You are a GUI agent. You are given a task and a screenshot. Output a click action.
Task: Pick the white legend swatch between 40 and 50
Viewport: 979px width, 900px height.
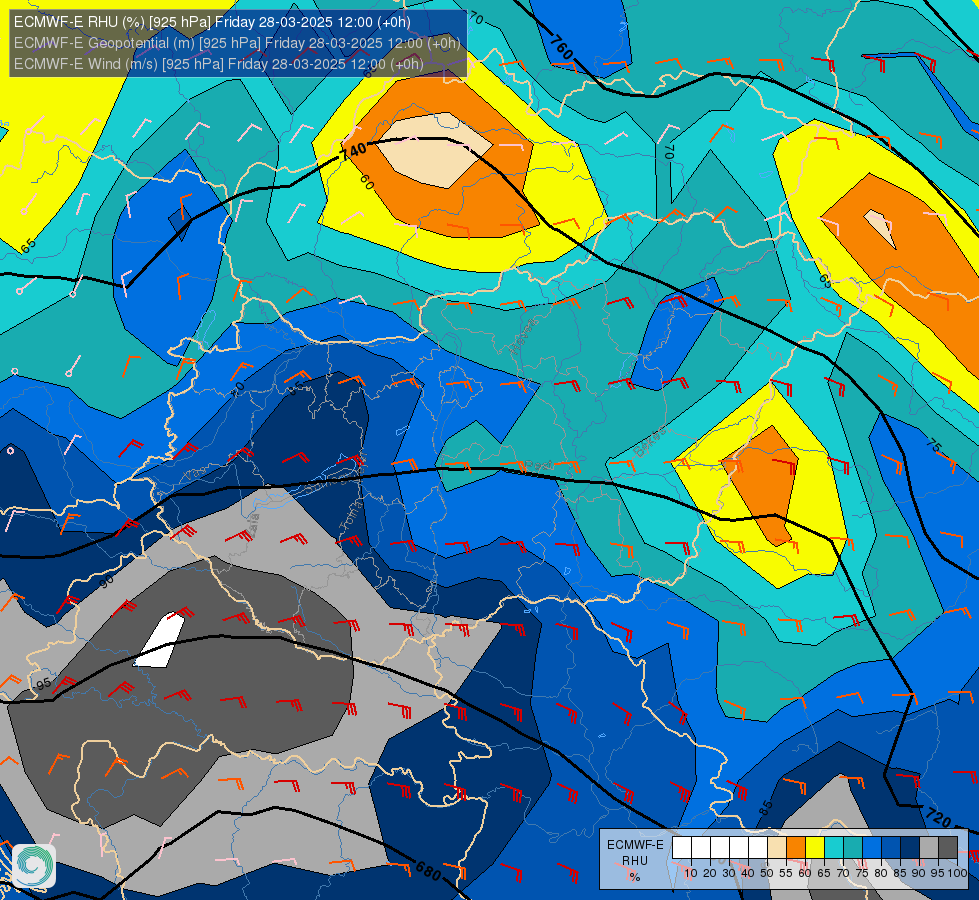[x=758, y=848]
